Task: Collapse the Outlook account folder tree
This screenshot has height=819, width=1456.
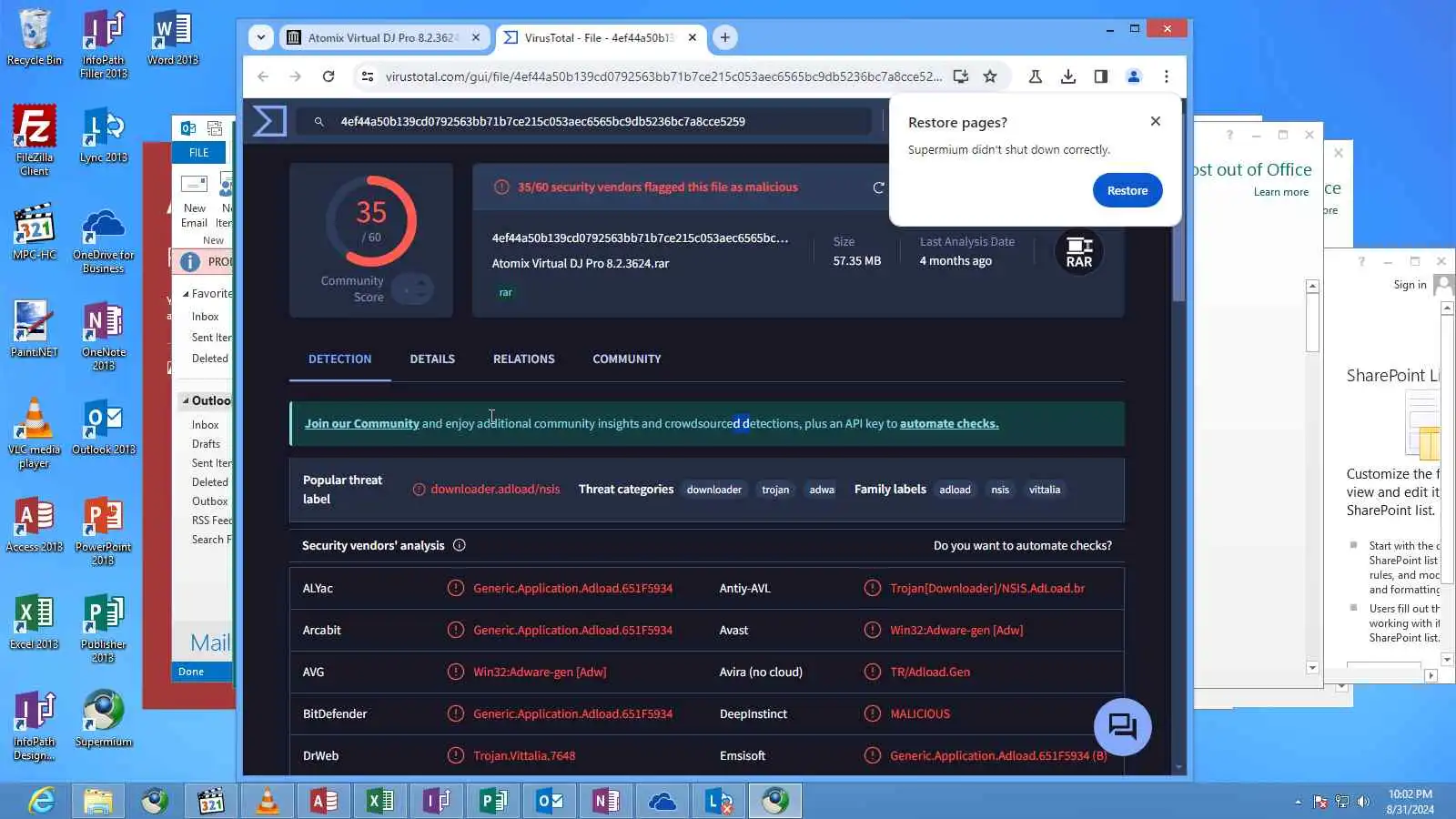Action: [x=186, y=400]
